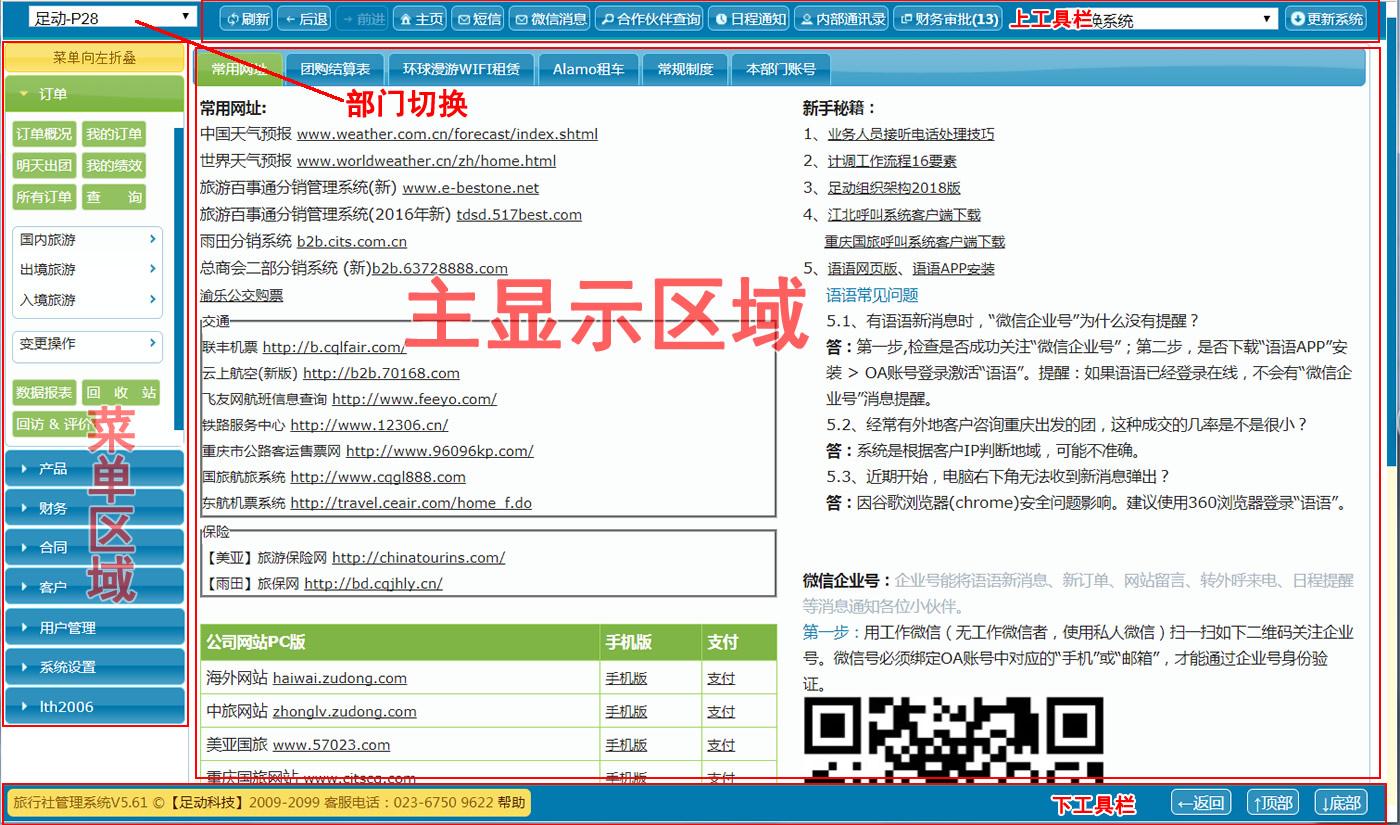Open 财务审批(13) finance approvals
The height and width of the screenshot is (825, 1400).
947,18
